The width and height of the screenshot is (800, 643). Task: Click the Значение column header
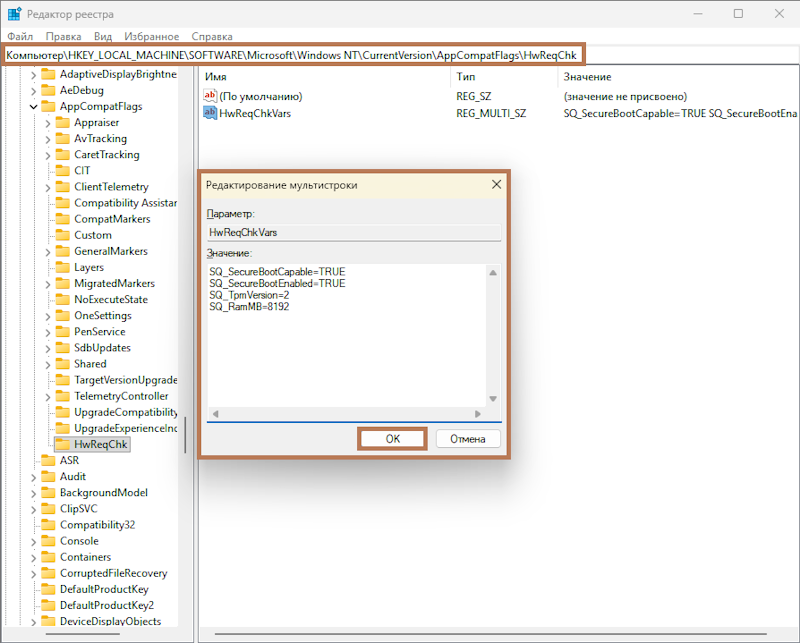point(587,77)
